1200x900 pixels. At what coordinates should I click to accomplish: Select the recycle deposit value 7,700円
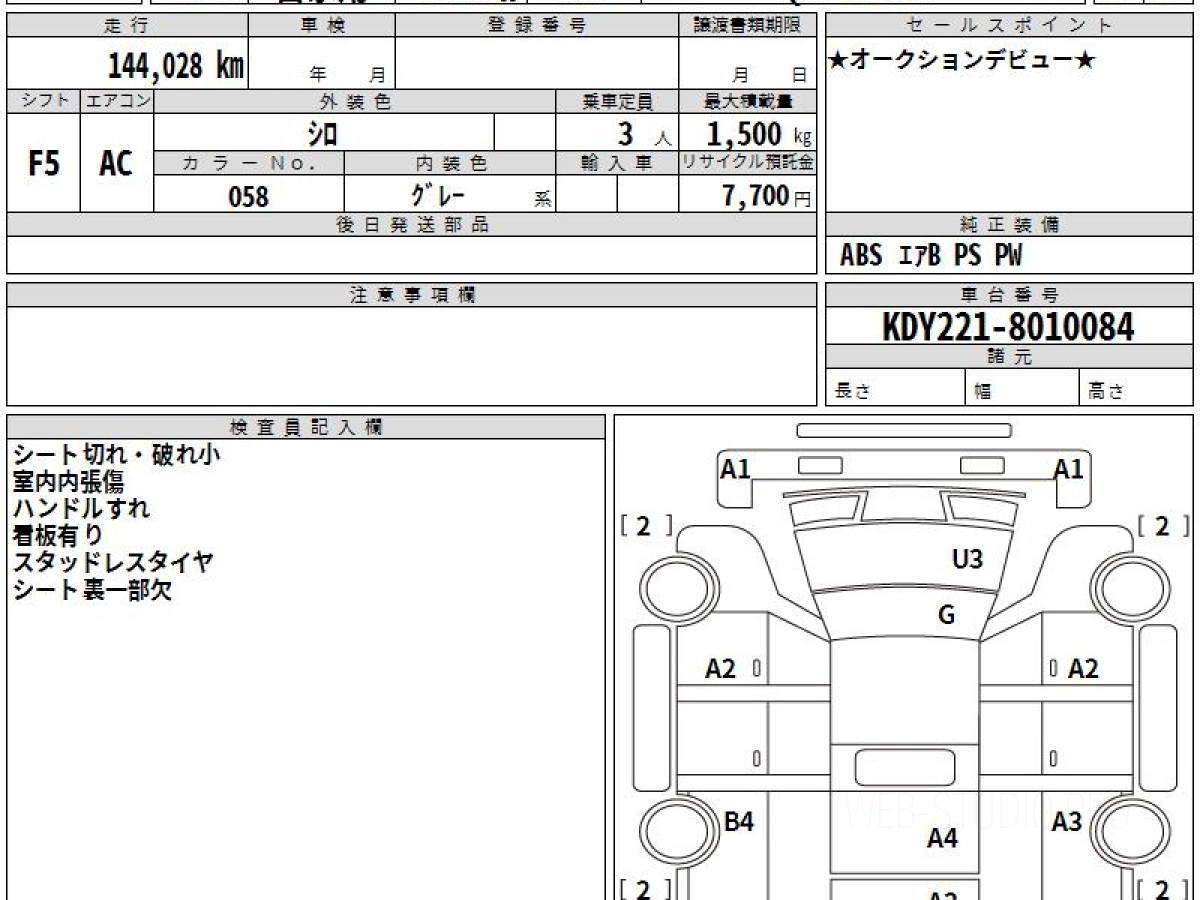[767, 196]
